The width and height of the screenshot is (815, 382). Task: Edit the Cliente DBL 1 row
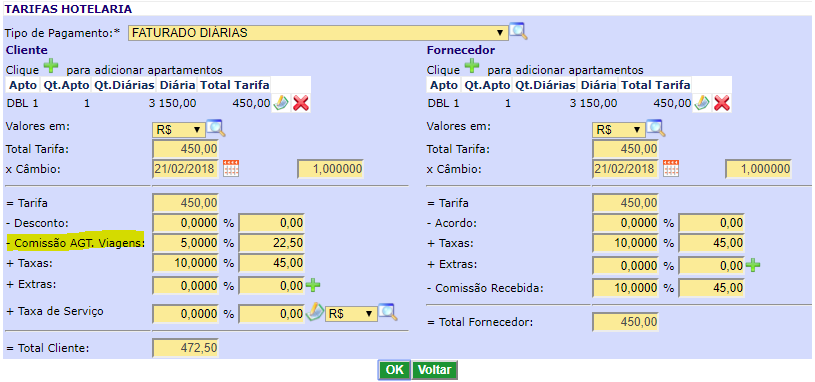[x=281, y=103]
